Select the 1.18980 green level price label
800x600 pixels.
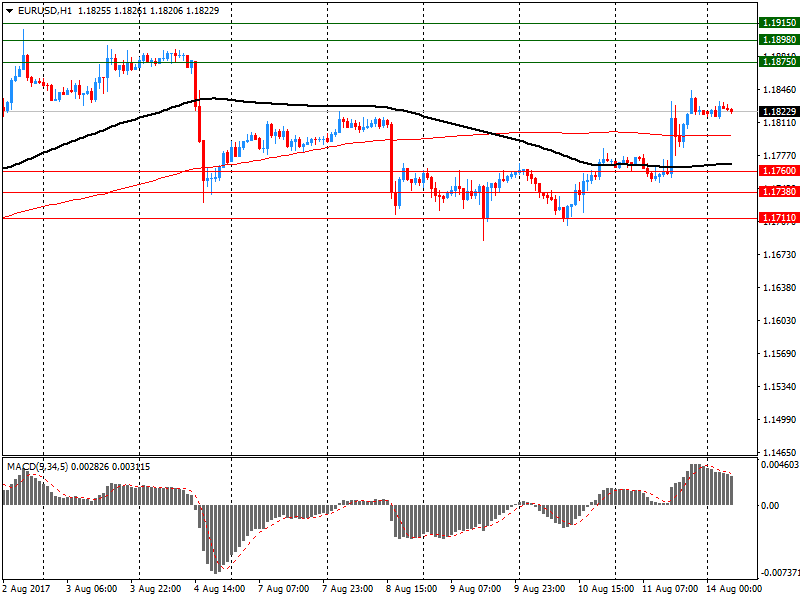point(779,40)
